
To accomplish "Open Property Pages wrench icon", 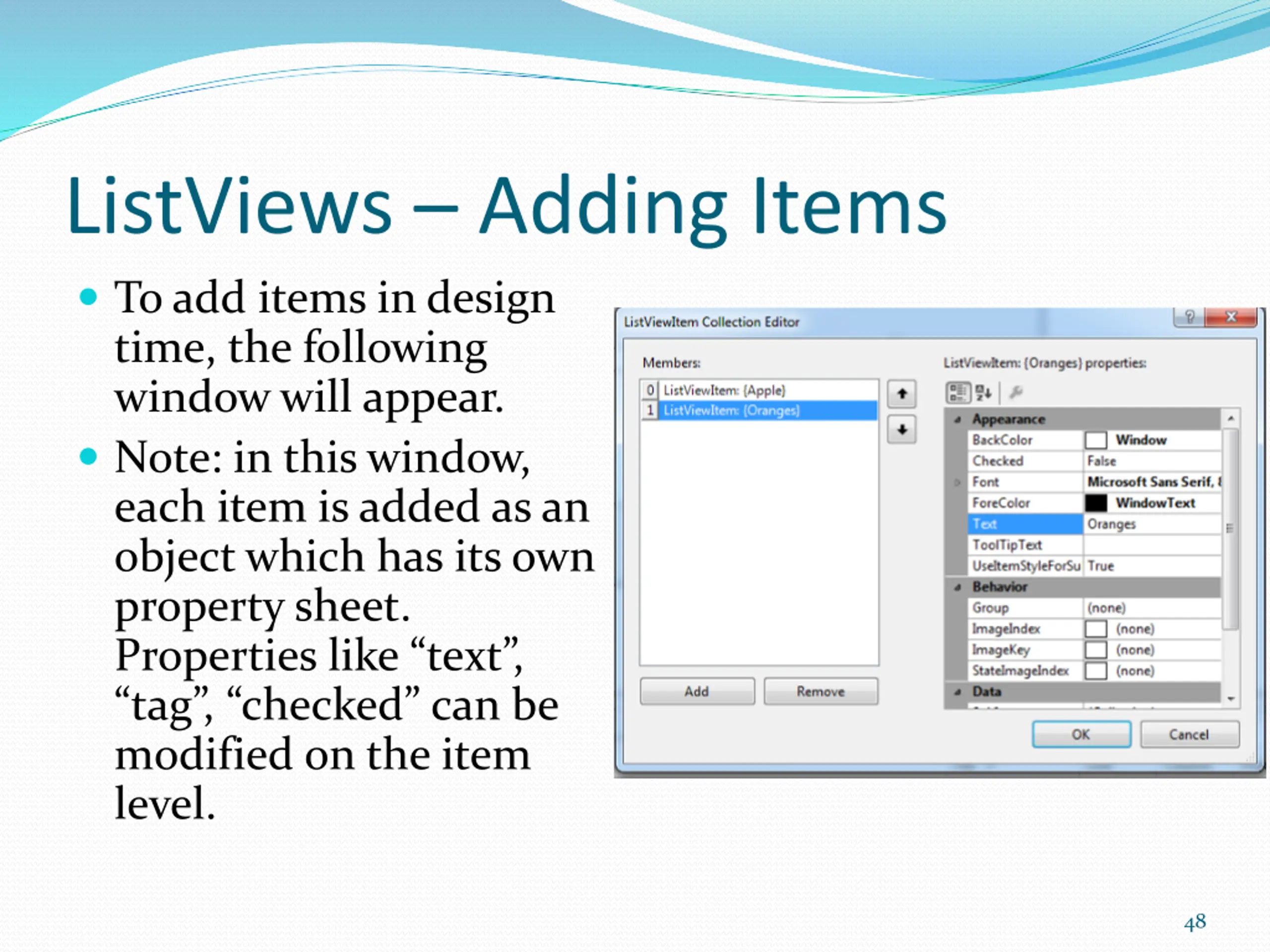I will click(1016, 393).
